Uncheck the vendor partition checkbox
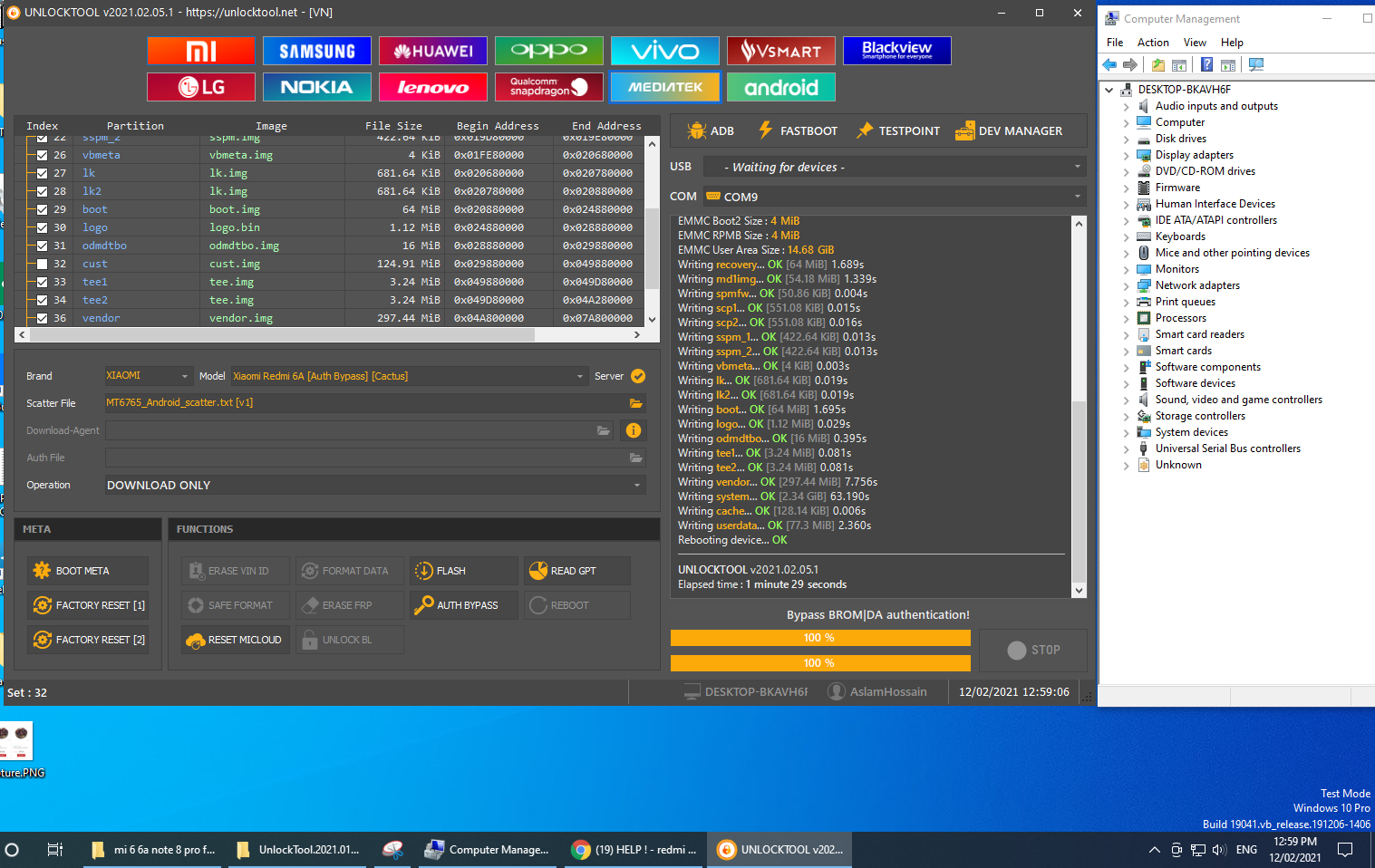The image size is (1375, 868). 42,318
